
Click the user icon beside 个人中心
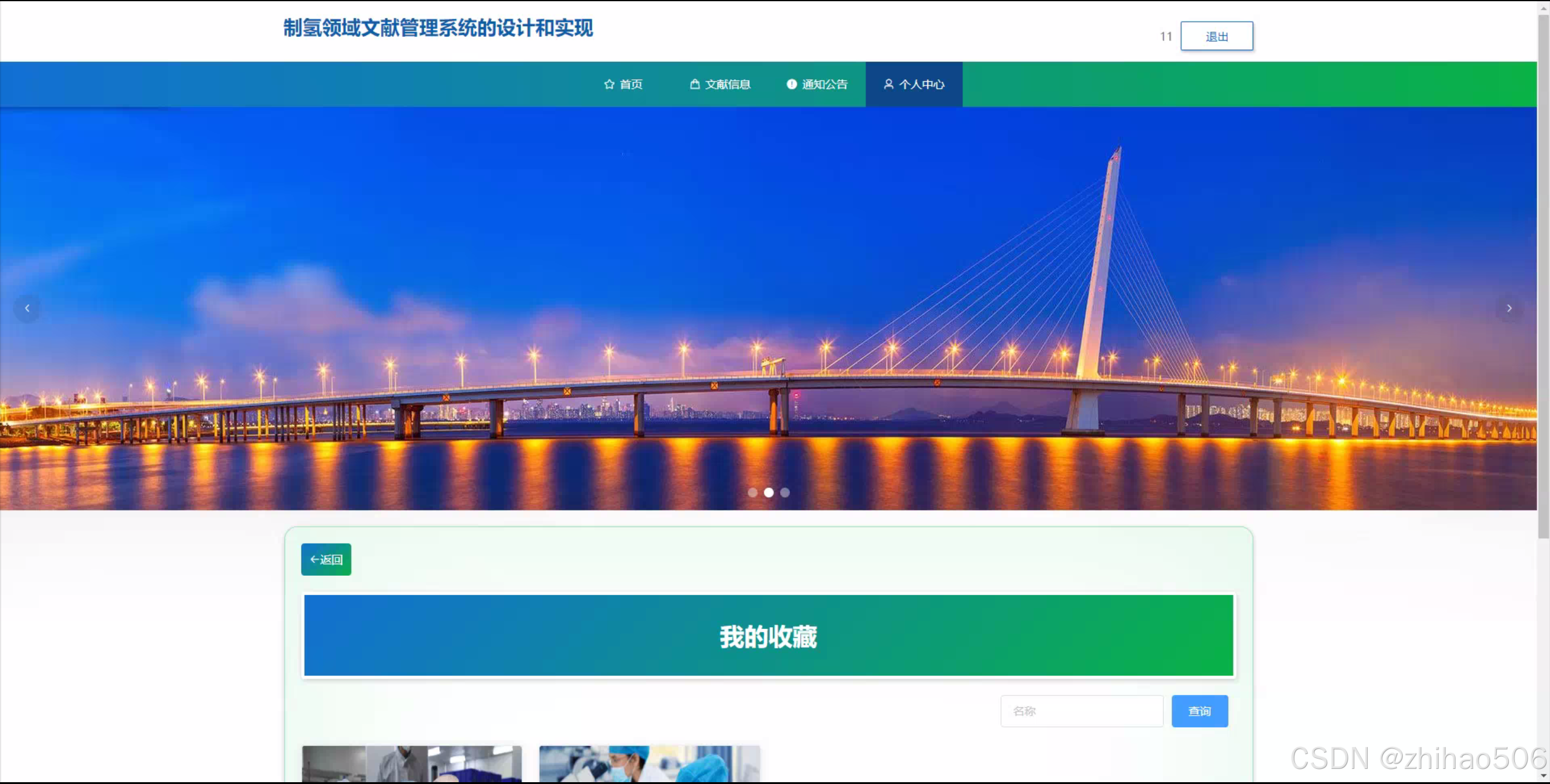pyautogui.click(x=888, y=84)
